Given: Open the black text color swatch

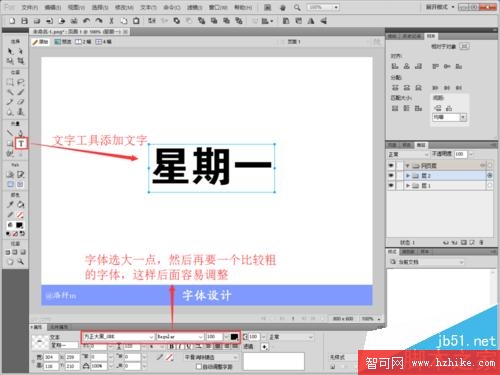Looking at the screenshot, I should coord(234,337).
